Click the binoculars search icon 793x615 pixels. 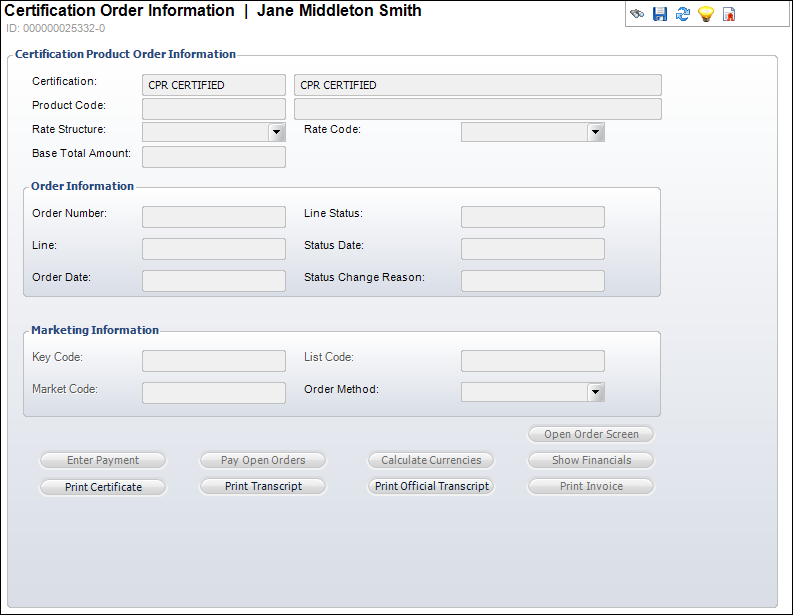(x=637, y=14)
